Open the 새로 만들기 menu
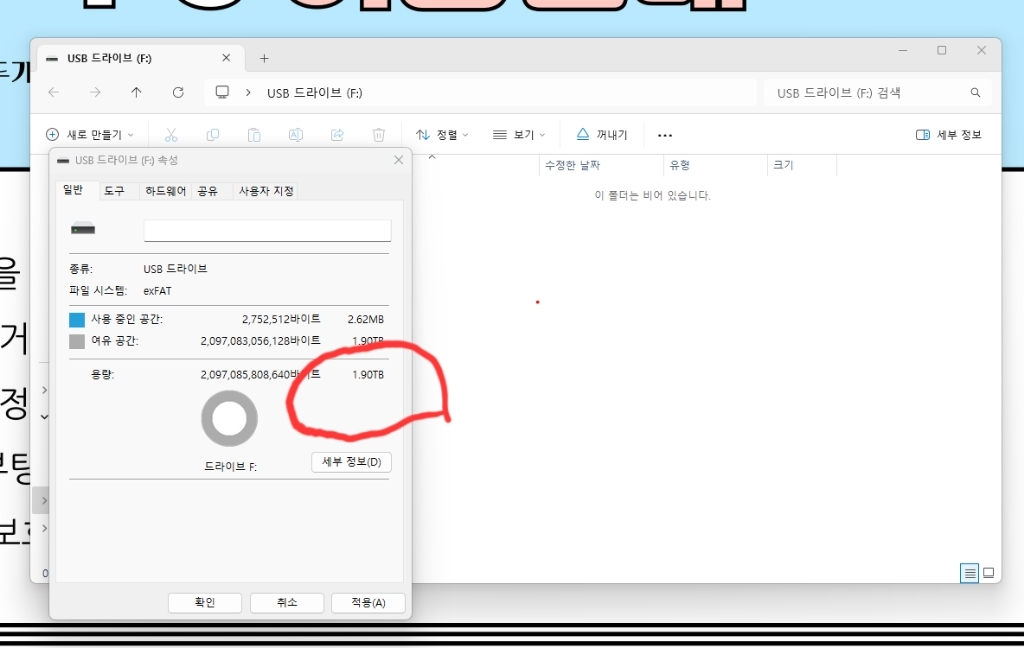The image size is (1024, 648). (89, 135)
